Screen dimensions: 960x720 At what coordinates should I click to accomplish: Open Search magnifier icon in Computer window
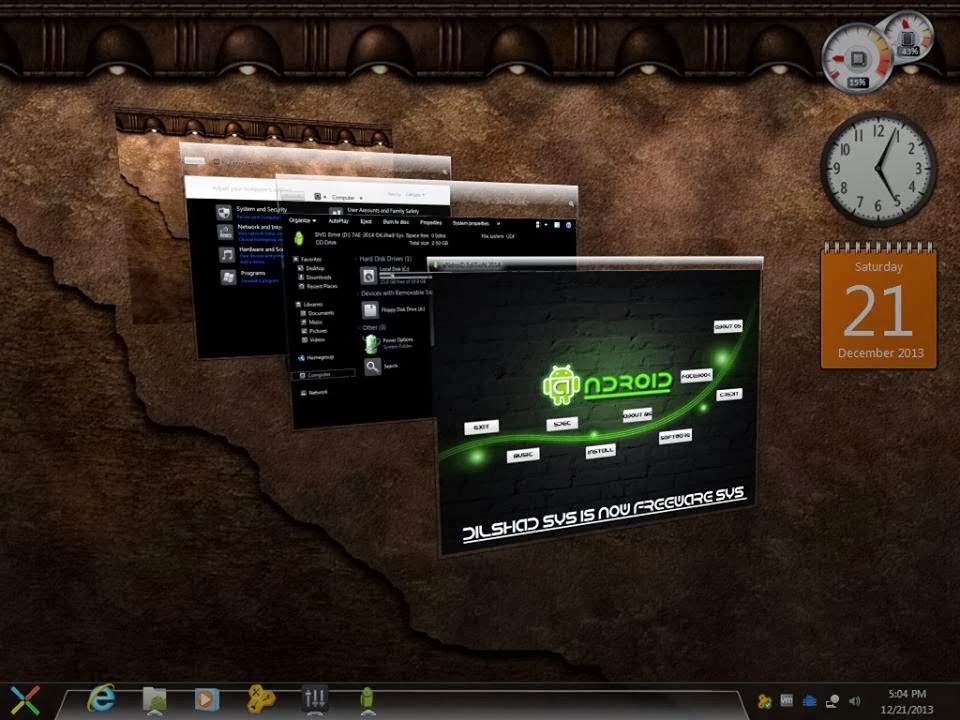pyautogui.click(x=372, y=367)
